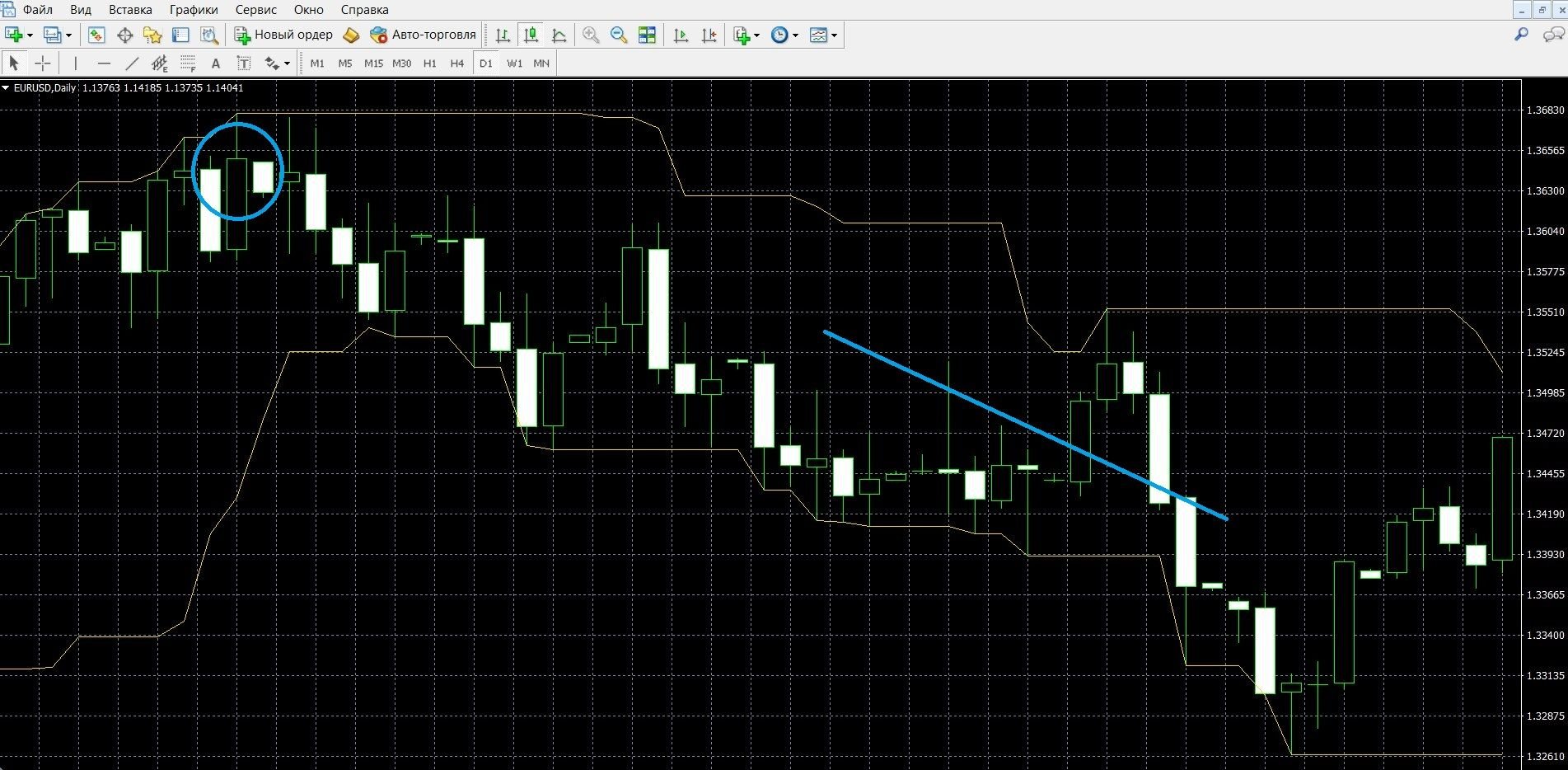Screen dimensions: 1568x770
Task: Select the MN timeframe button
Action: coord(541,63)
